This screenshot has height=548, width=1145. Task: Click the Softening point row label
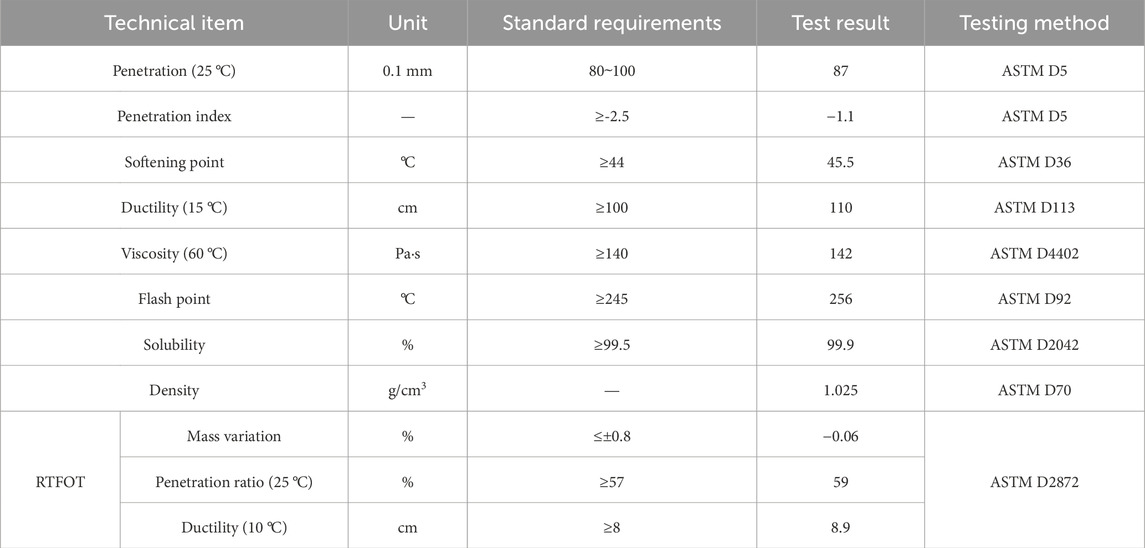pos(174,162)
